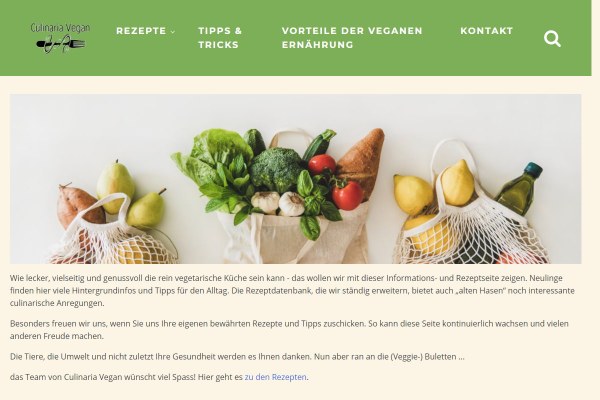Click the sentence 'Die Tiere, die Umwelt'
The height and width of the screenshot is (400, 600).
237,357
